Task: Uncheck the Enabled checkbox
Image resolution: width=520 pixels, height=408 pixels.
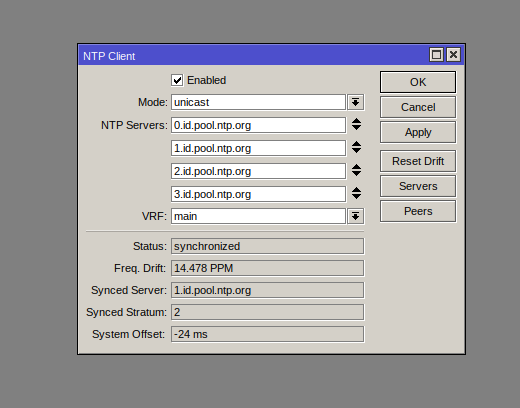Action: pyautogui.click(x=177, y=80)
